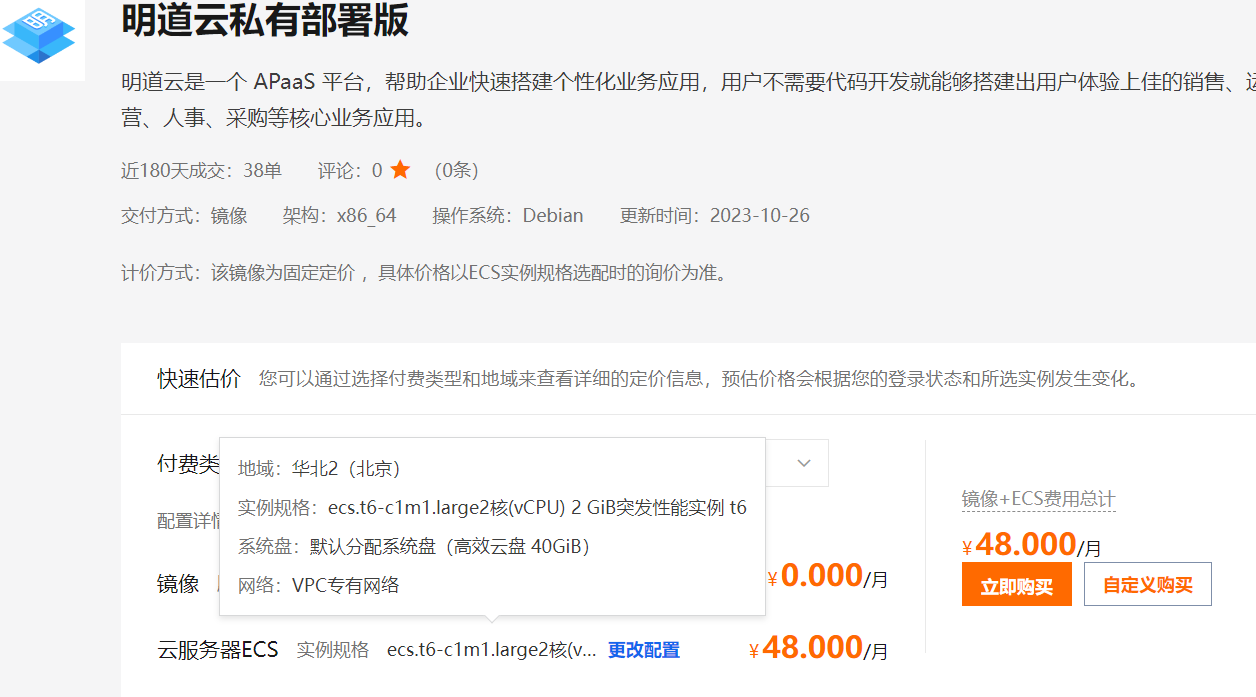1256x697 pixels.
Task: Click the truncated ecs.t6-c1m1.large instance spec text
Action: pos(491,650)
